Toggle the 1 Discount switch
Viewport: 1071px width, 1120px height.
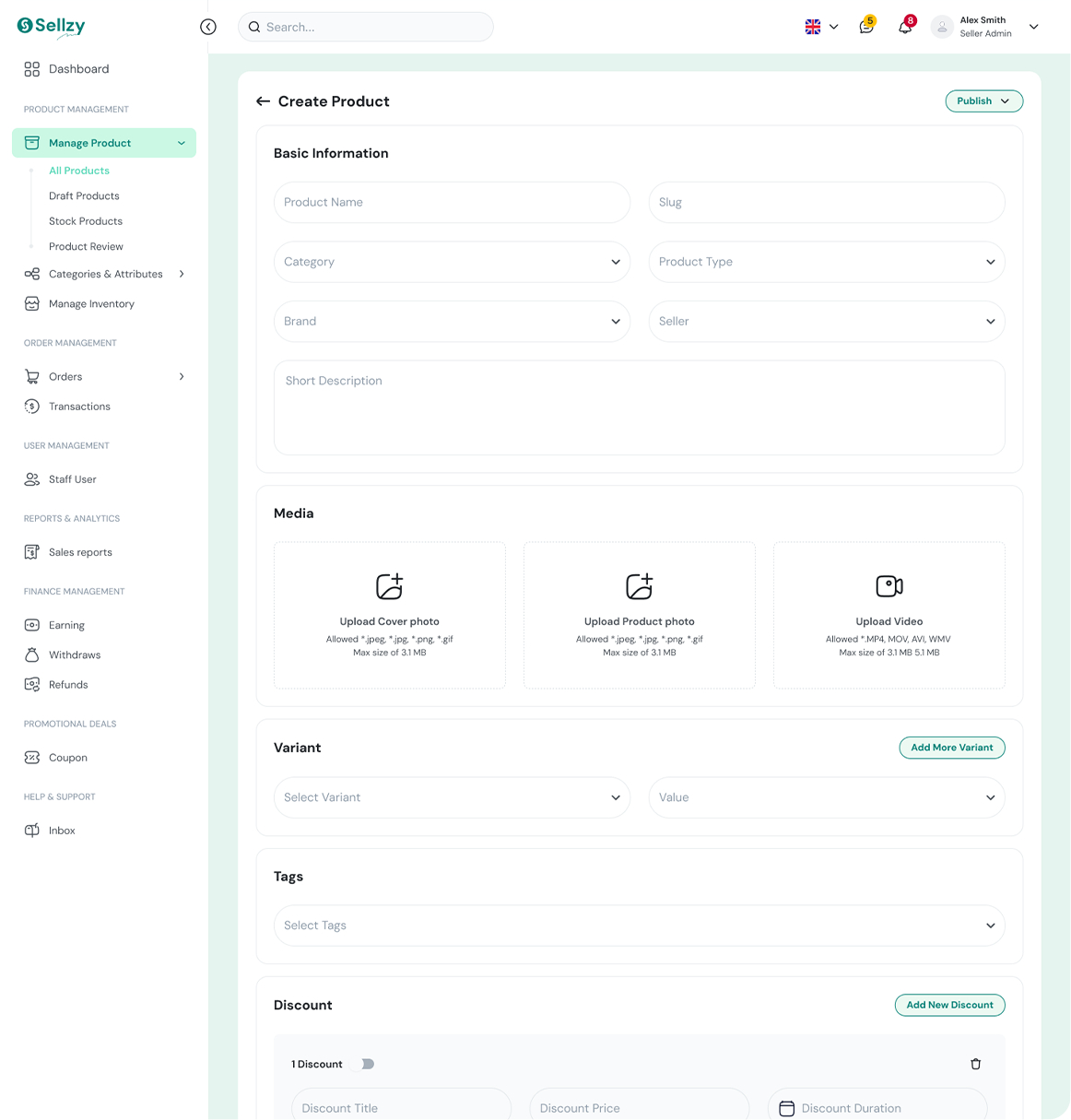[x=362, y=1064]
